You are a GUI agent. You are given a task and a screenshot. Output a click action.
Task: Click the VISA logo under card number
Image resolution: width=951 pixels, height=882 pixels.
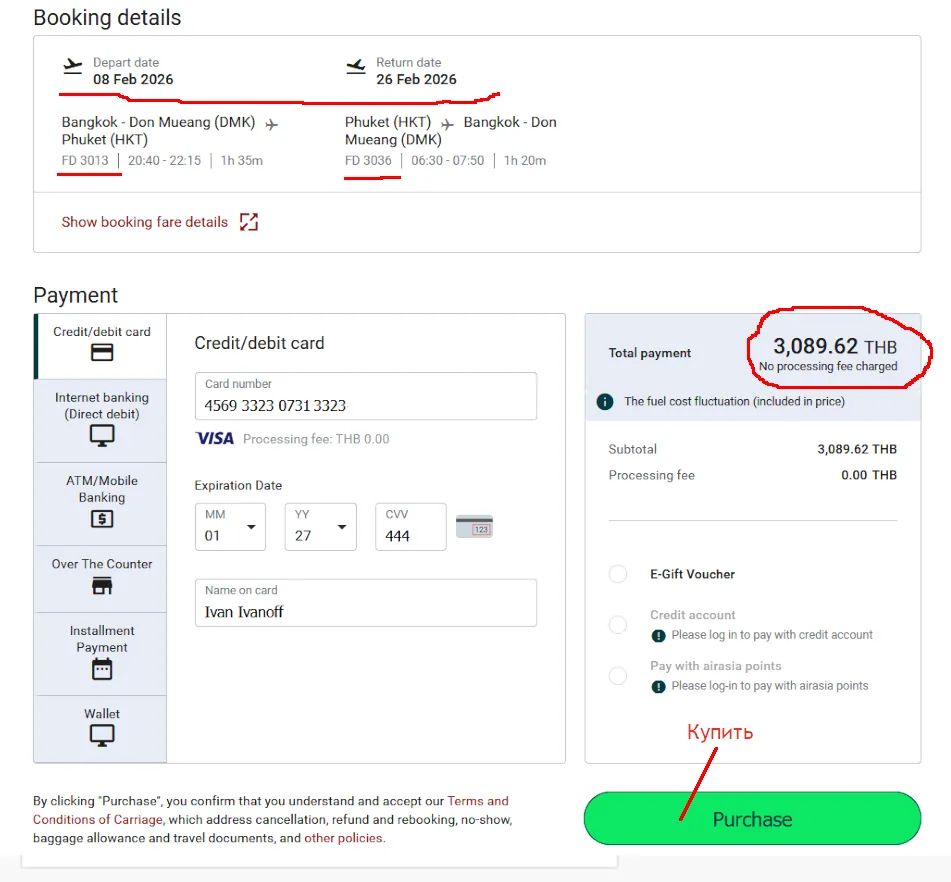point(215,438)
